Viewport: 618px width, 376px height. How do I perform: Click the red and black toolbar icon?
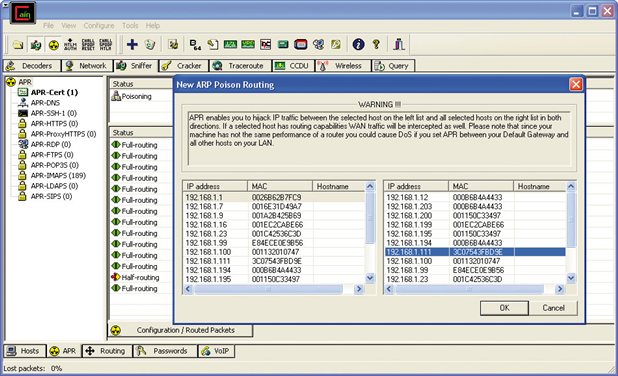(301, 45)
